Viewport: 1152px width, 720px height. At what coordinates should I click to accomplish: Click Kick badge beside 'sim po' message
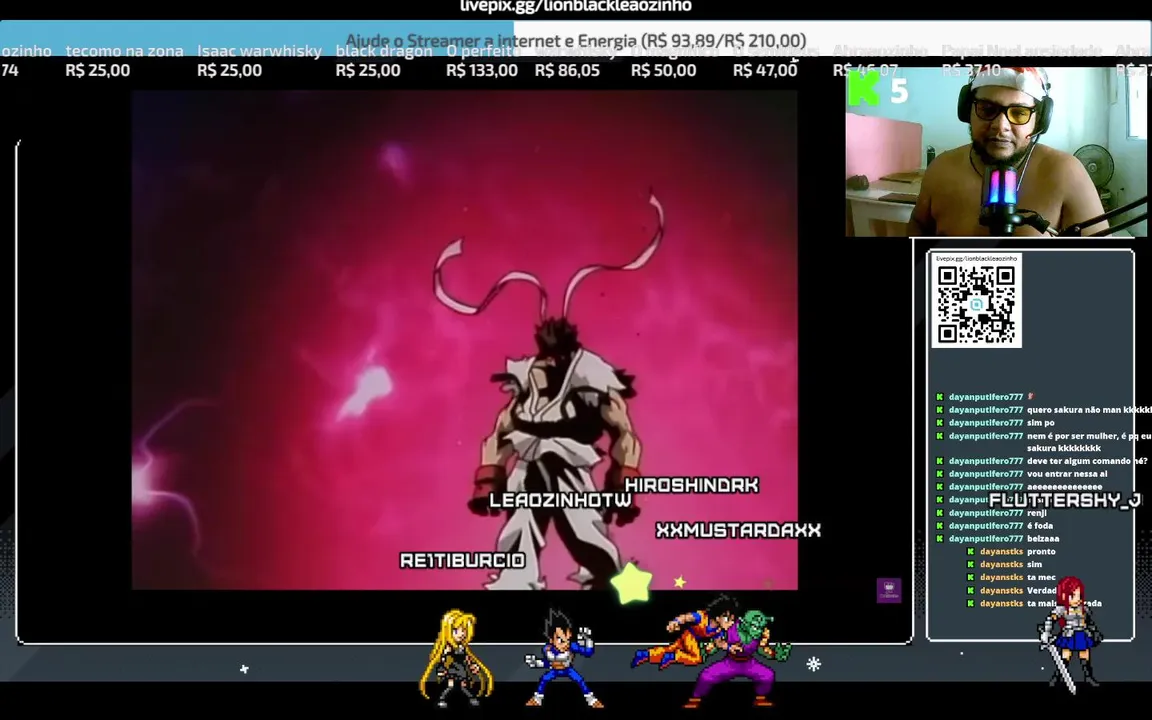point(939,422)
